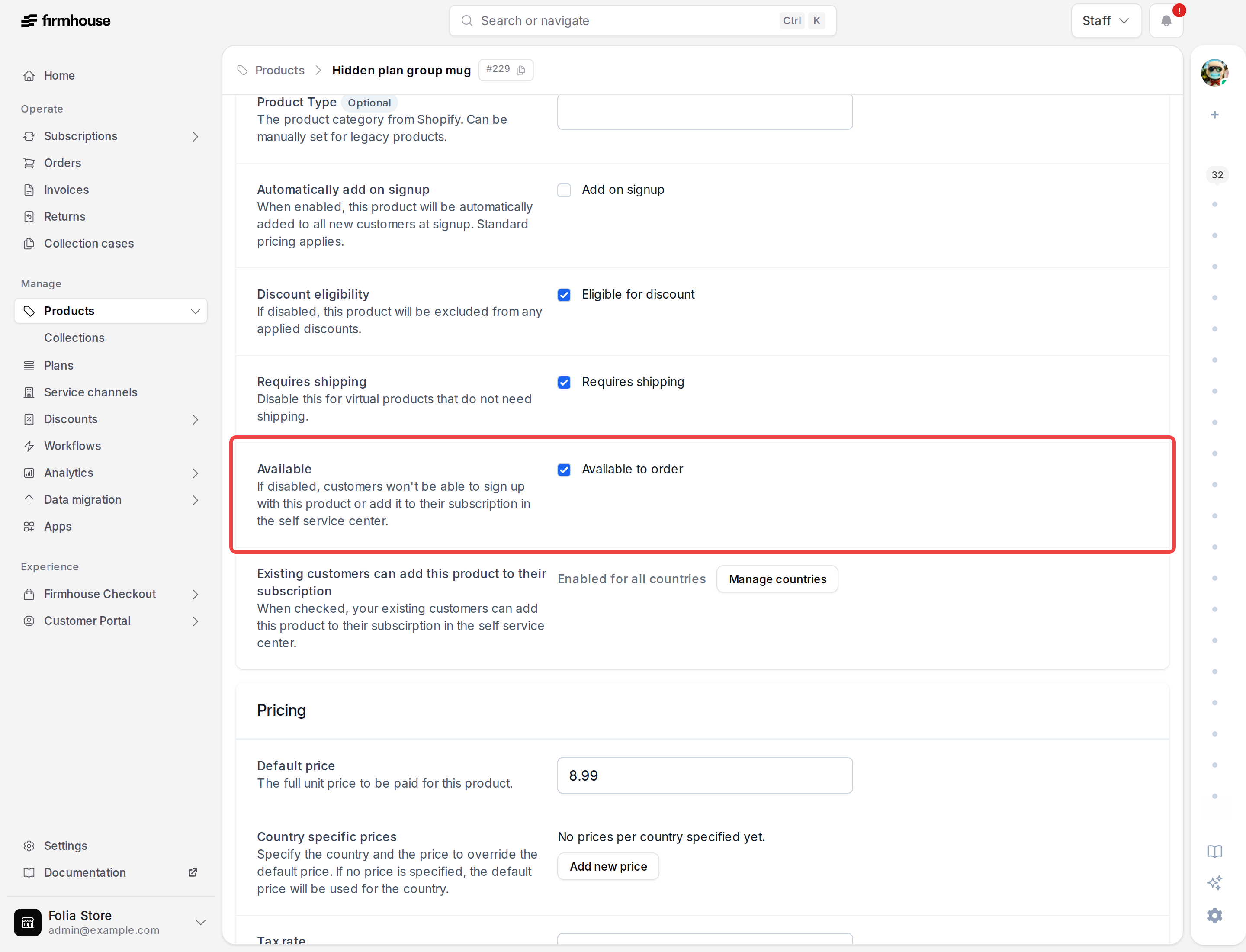Open Plans in the sidebar

110,366
